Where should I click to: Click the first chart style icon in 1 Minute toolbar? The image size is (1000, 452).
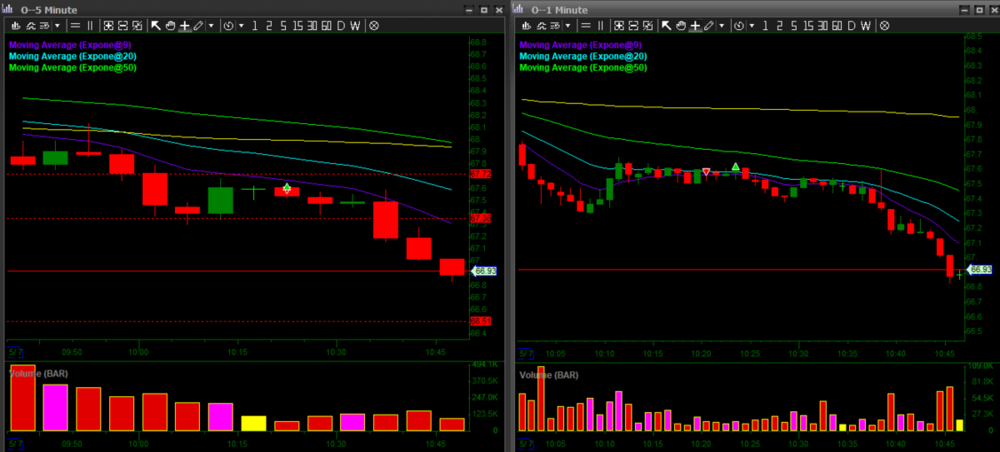(527, 24)
